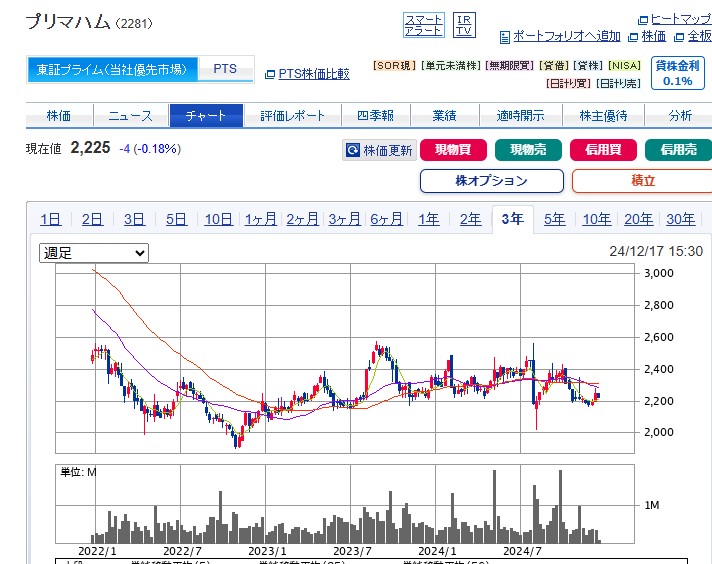The width and height of the screenshot is (712, 564).
Task: Click the 2,225 current price value
Action: [90, 148]
